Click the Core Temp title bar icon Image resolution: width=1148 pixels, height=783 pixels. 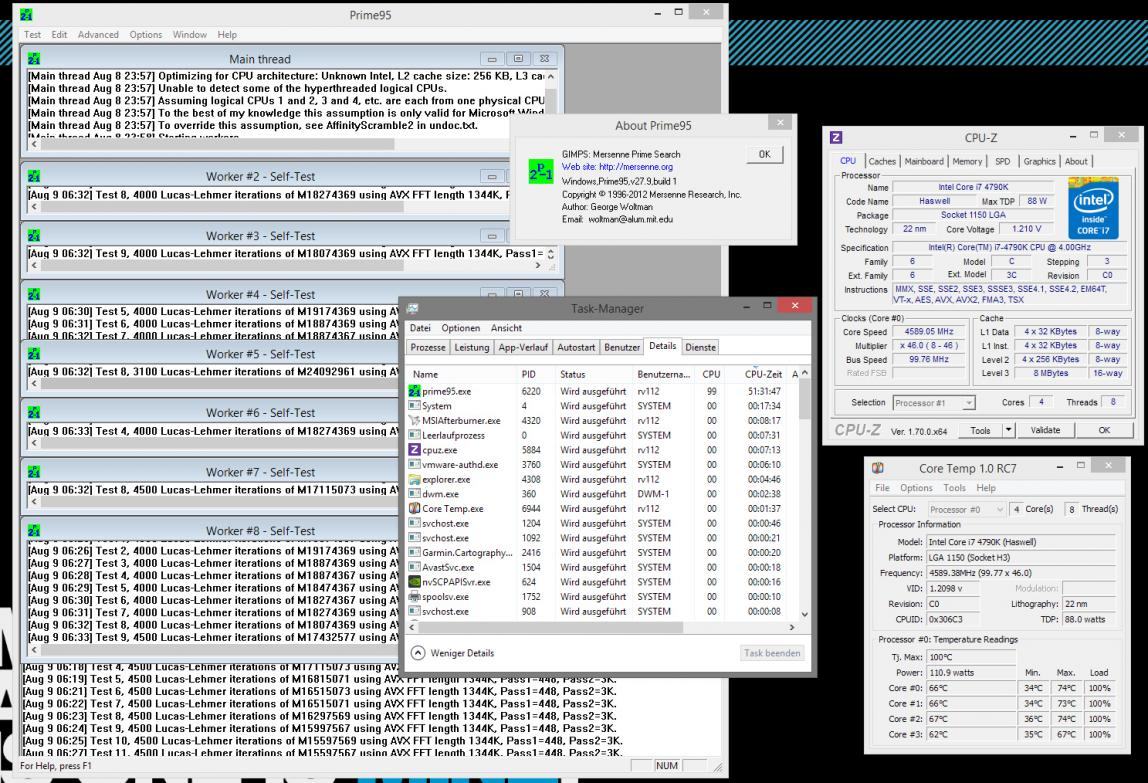point(878,468)
